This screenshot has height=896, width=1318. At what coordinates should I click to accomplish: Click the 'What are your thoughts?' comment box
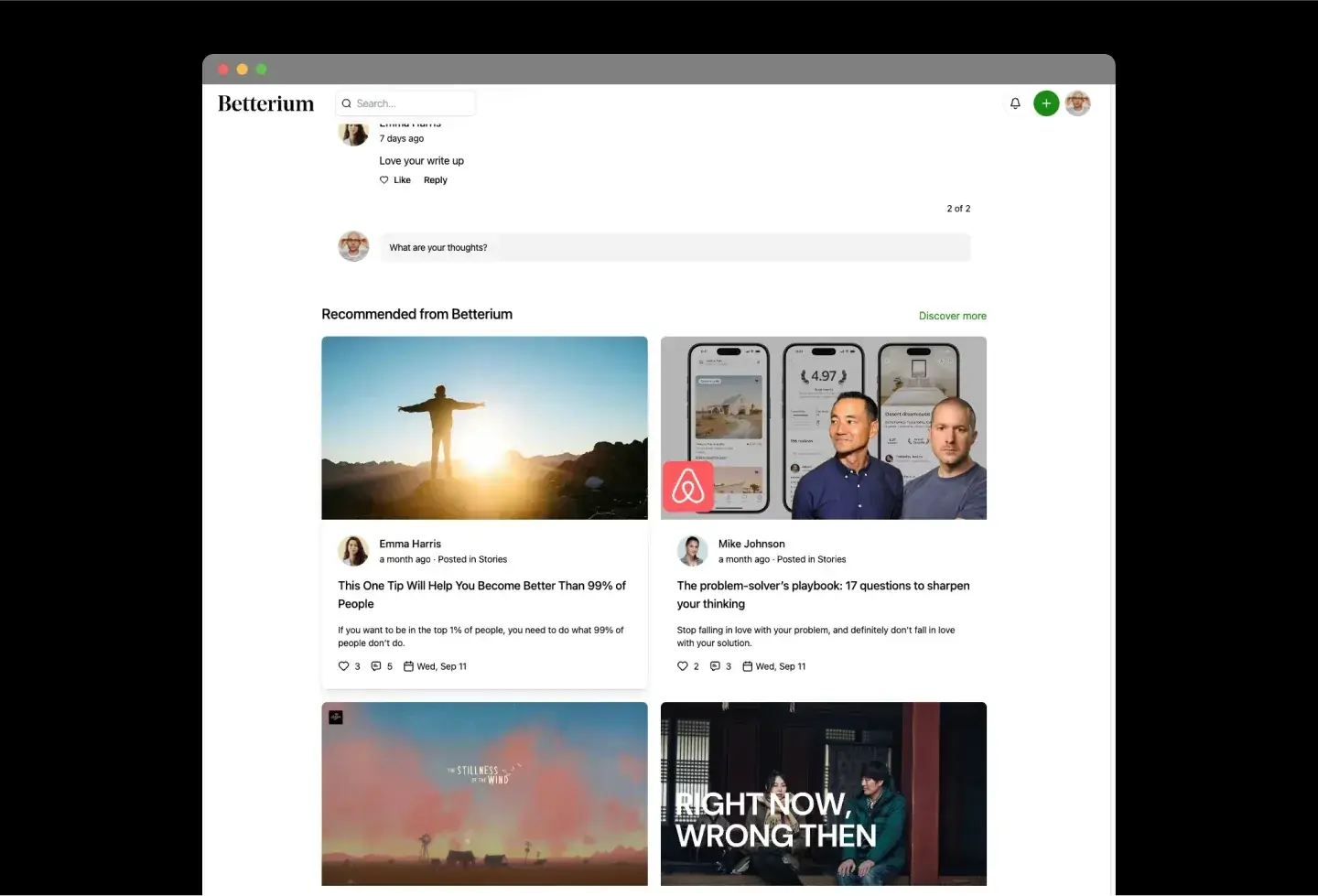point(675,247)
